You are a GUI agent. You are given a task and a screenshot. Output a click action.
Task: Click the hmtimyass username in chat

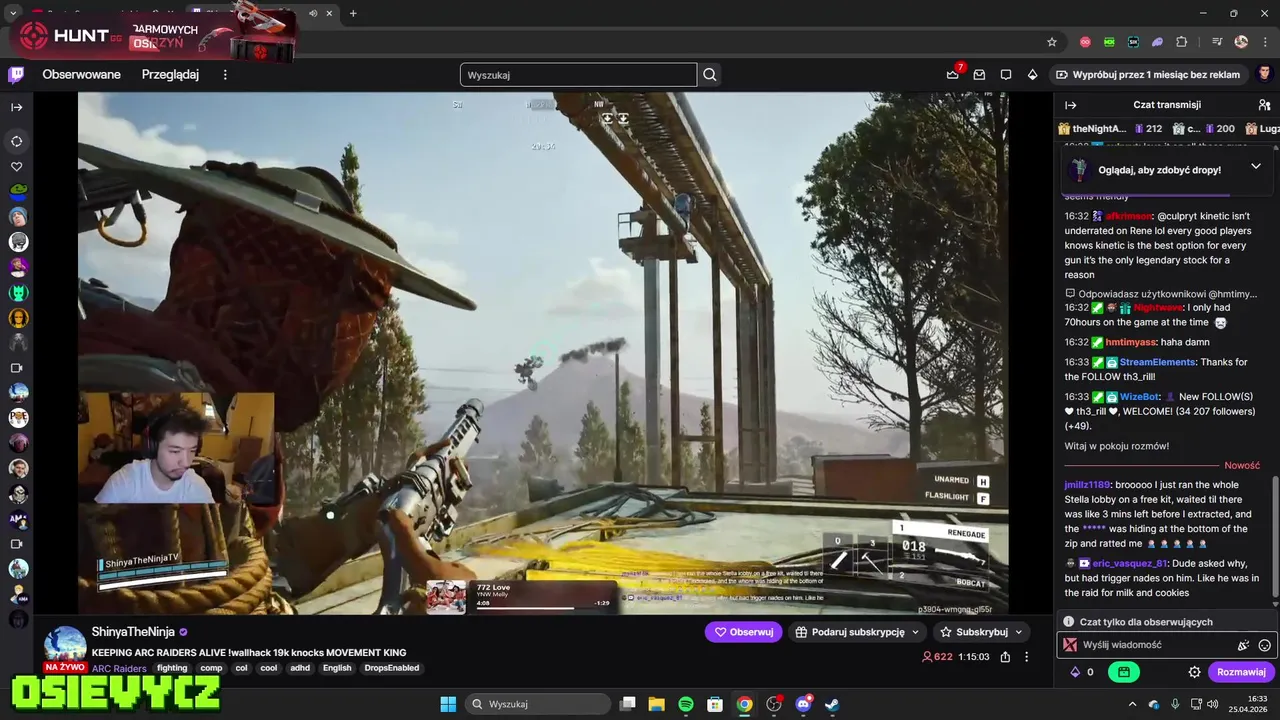[x=1131, y=342]
